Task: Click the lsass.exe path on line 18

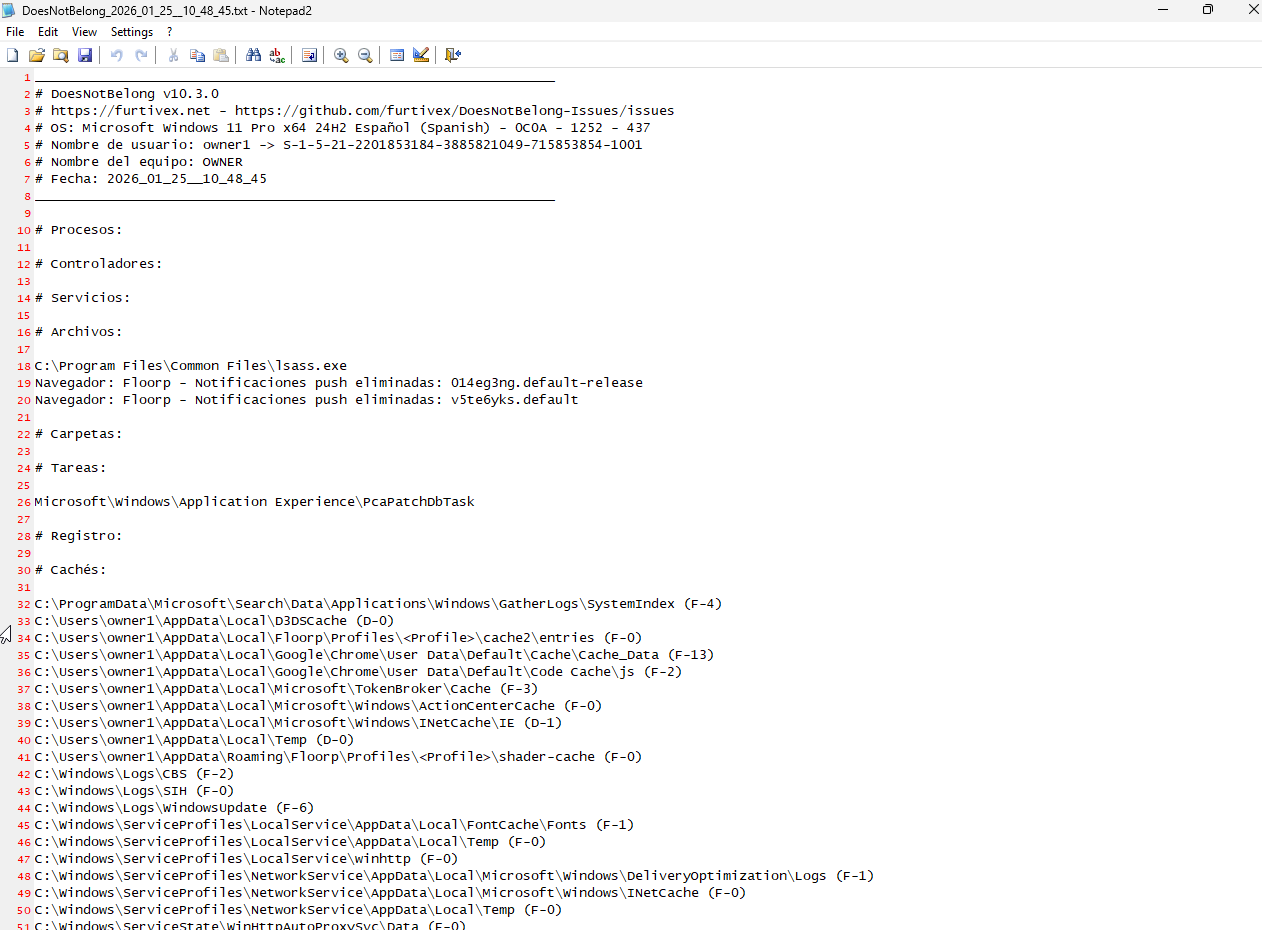Action: point(190,366)
